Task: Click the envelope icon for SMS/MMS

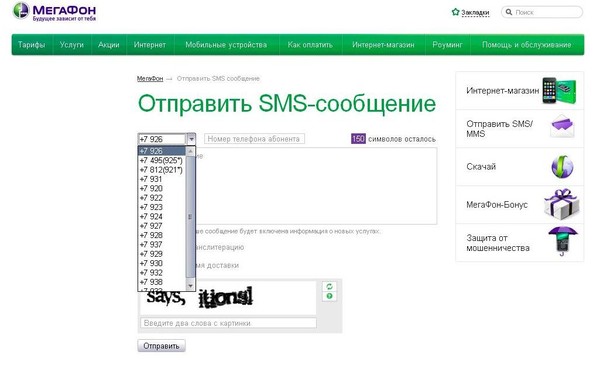Action: click(562, 127)
